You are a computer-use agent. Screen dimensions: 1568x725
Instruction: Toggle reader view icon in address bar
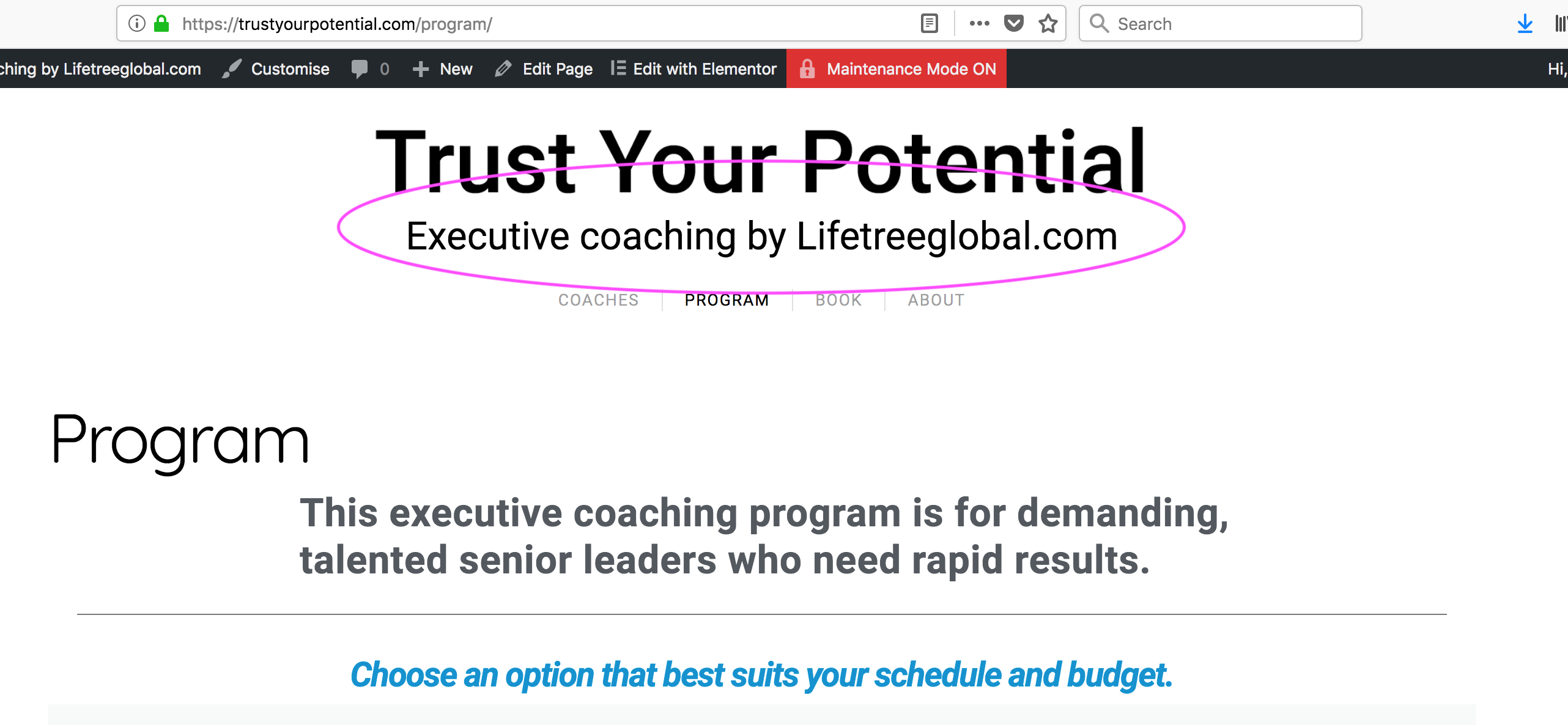pos(929,24)
